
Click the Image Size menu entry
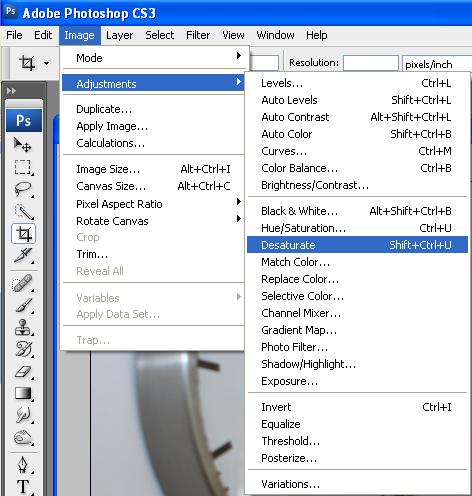point(154,169)
